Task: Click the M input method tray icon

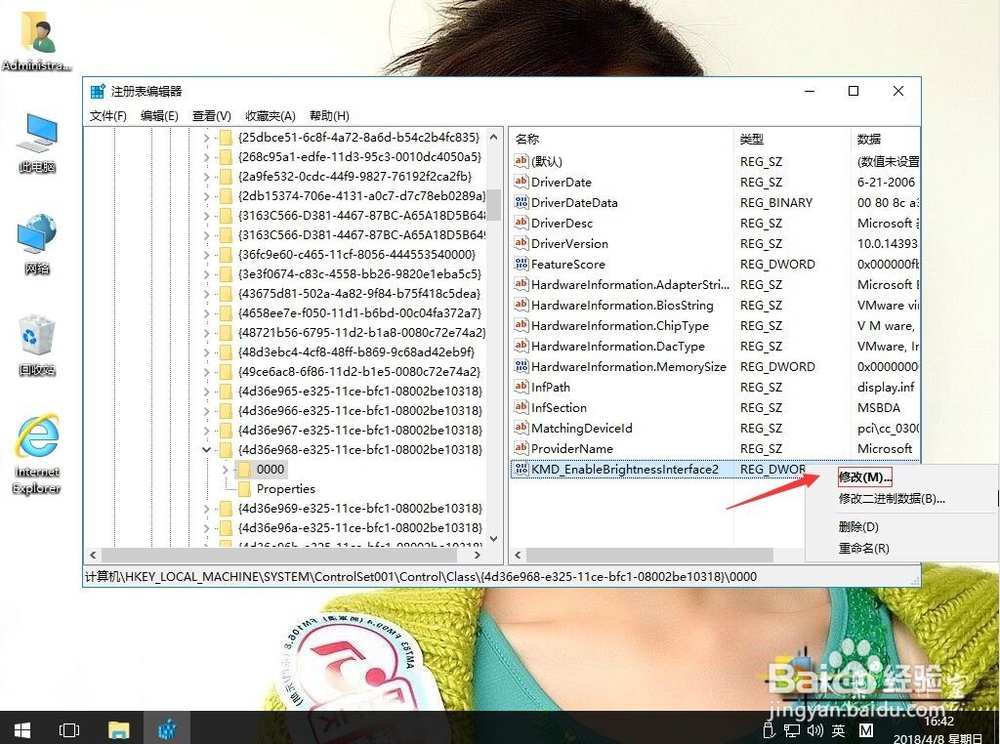Action: (865, 730)
